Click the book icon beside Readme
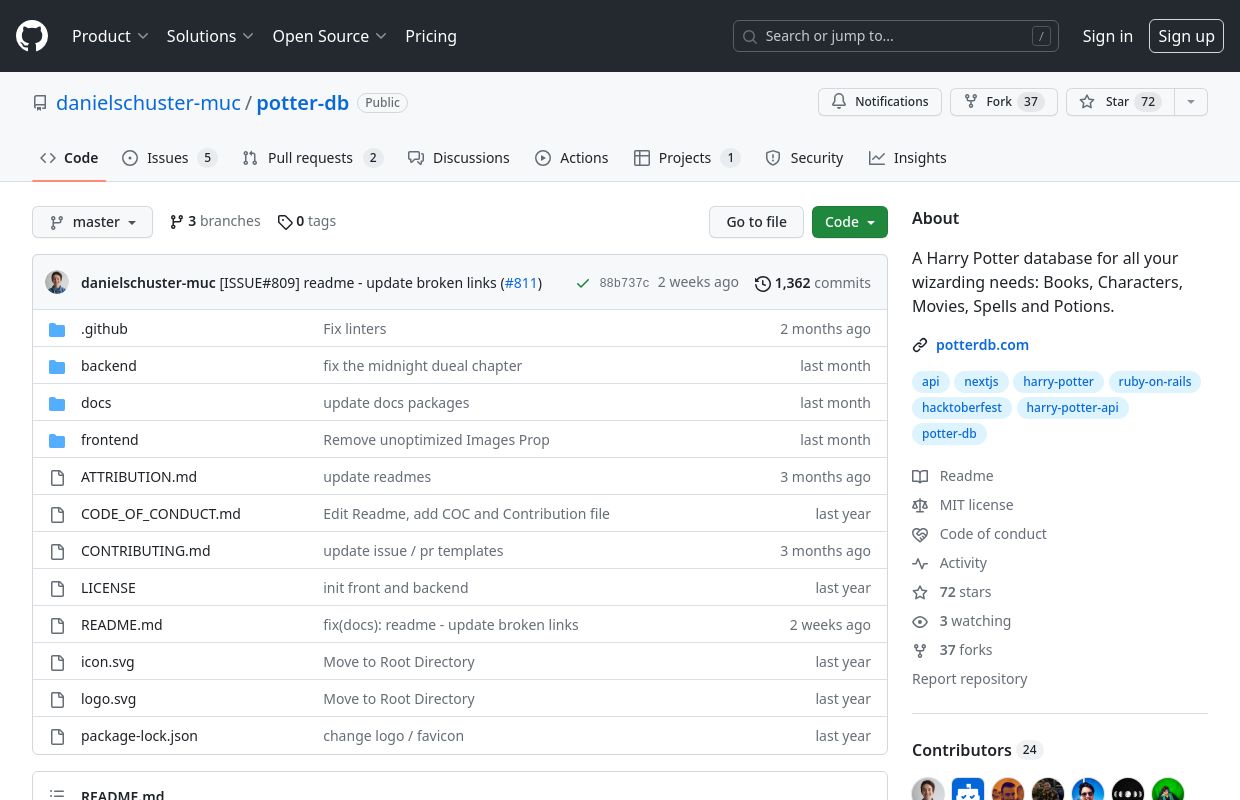1240x800 pixels. [920, 476]
